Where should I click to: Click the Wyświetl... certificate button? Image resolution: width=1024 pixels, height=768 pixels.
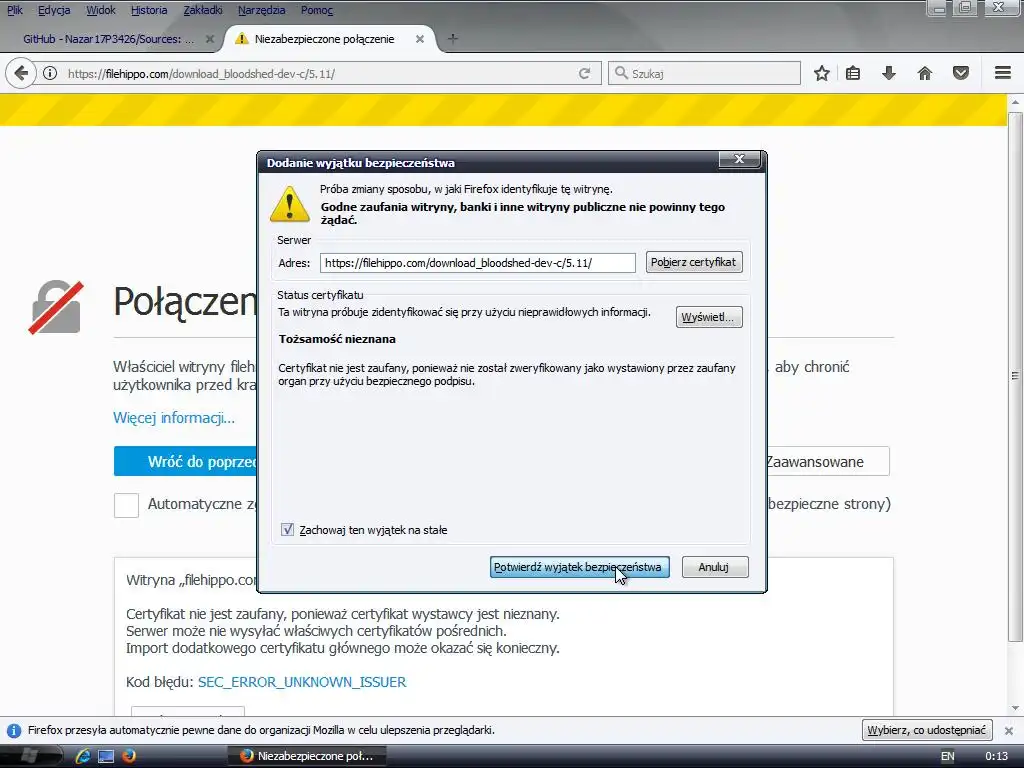click(709, 317)
